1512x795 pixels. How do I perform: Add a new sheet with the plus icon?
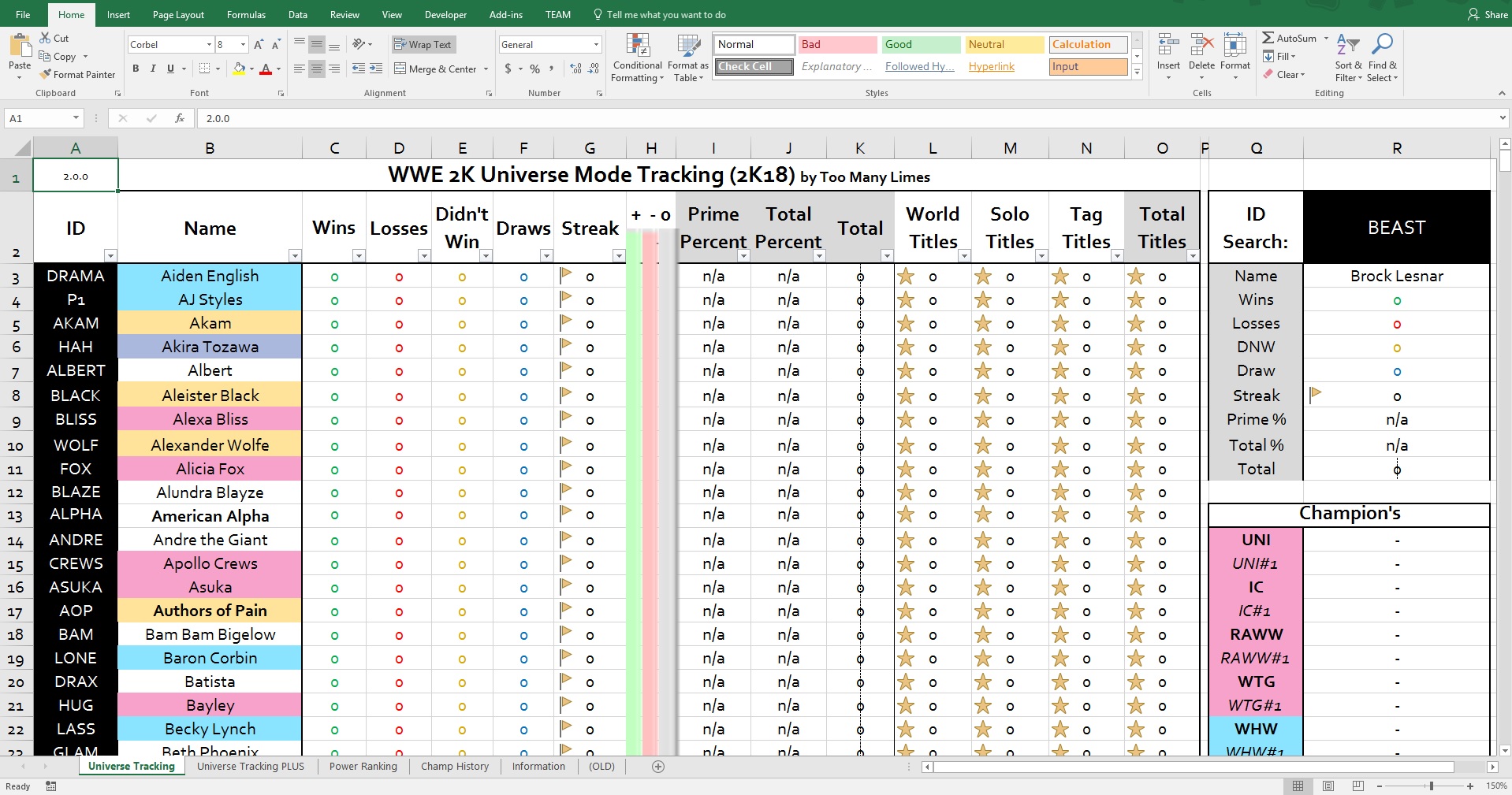coord(658,767)
